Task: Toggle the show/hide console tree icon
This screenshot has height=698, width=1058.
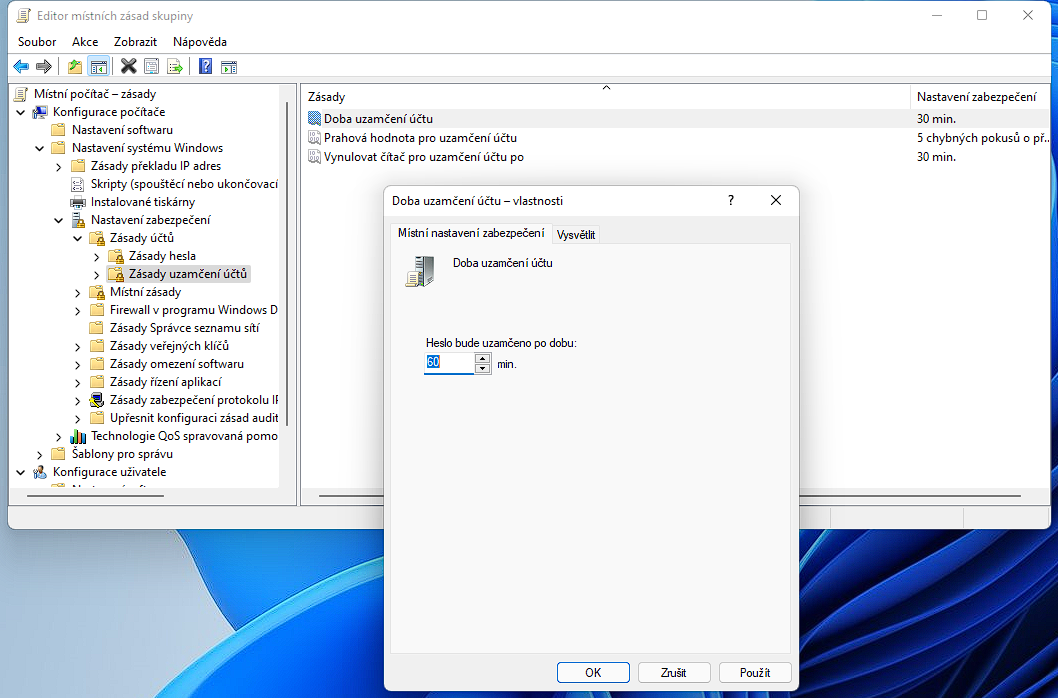Action: pos(98,67)
